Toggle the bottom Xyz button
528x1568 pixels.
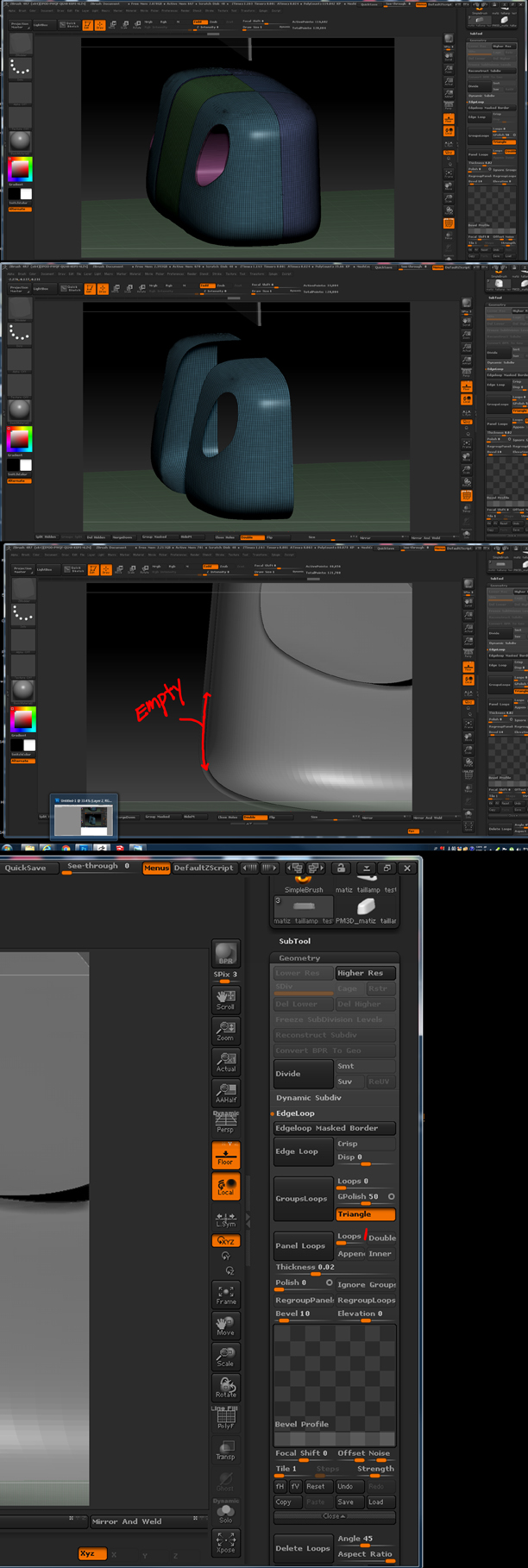click(93, 1553)
